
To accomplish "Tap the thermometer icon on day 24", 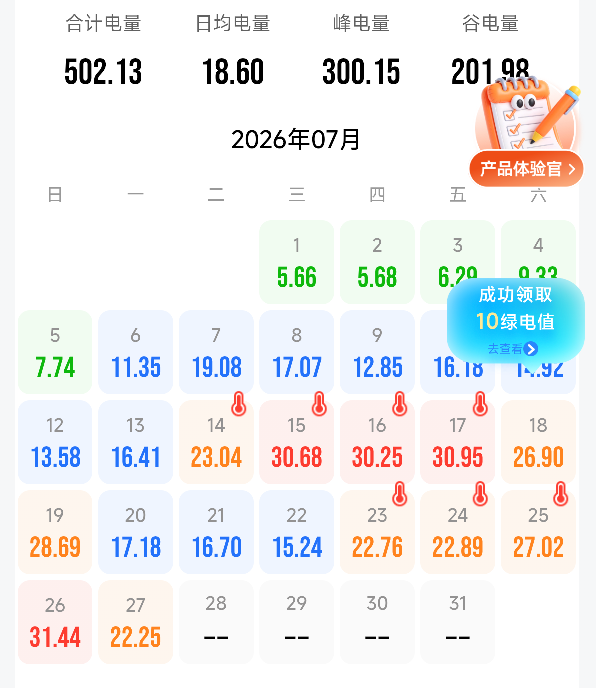I will [481, 494].
